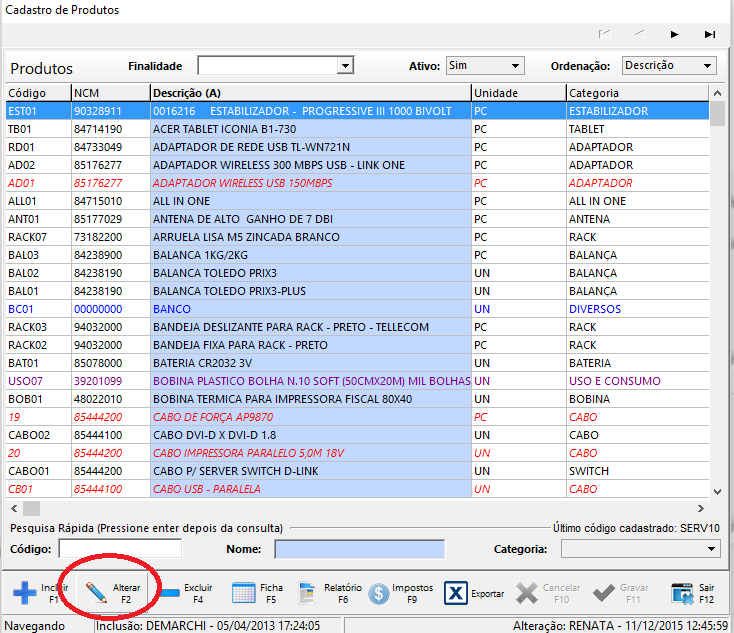Select CABO IMPRESSORA PARALELO 5,0M 18V row
Viewport: 734px width, 633px height.
358,453
